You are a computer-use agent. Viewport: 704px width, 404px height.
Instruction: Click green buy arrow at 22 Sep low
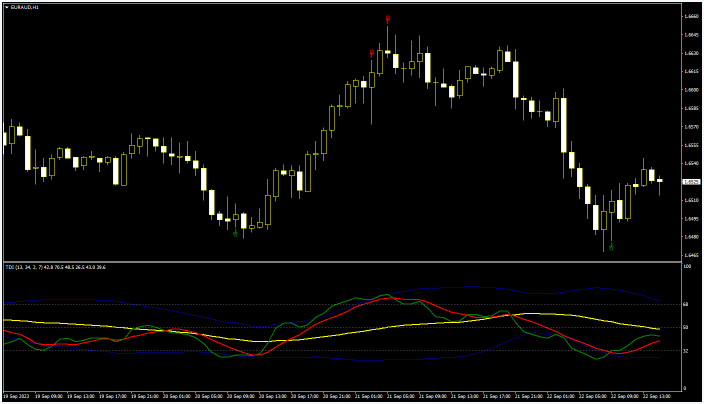coord(610,246)
